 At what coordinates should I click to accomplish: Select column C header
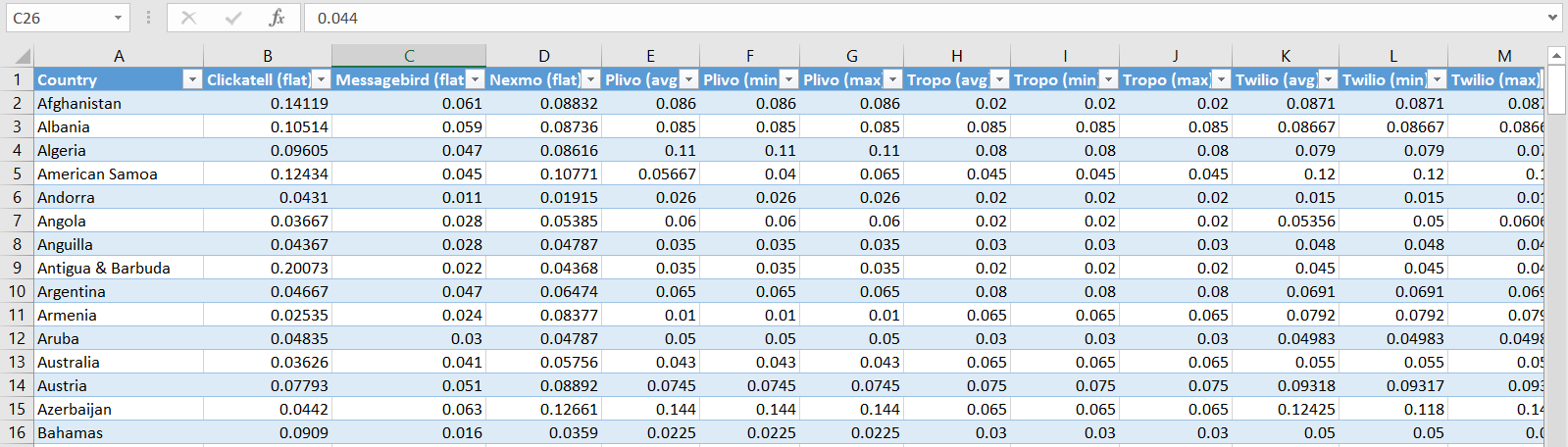(x=409, y=56)
